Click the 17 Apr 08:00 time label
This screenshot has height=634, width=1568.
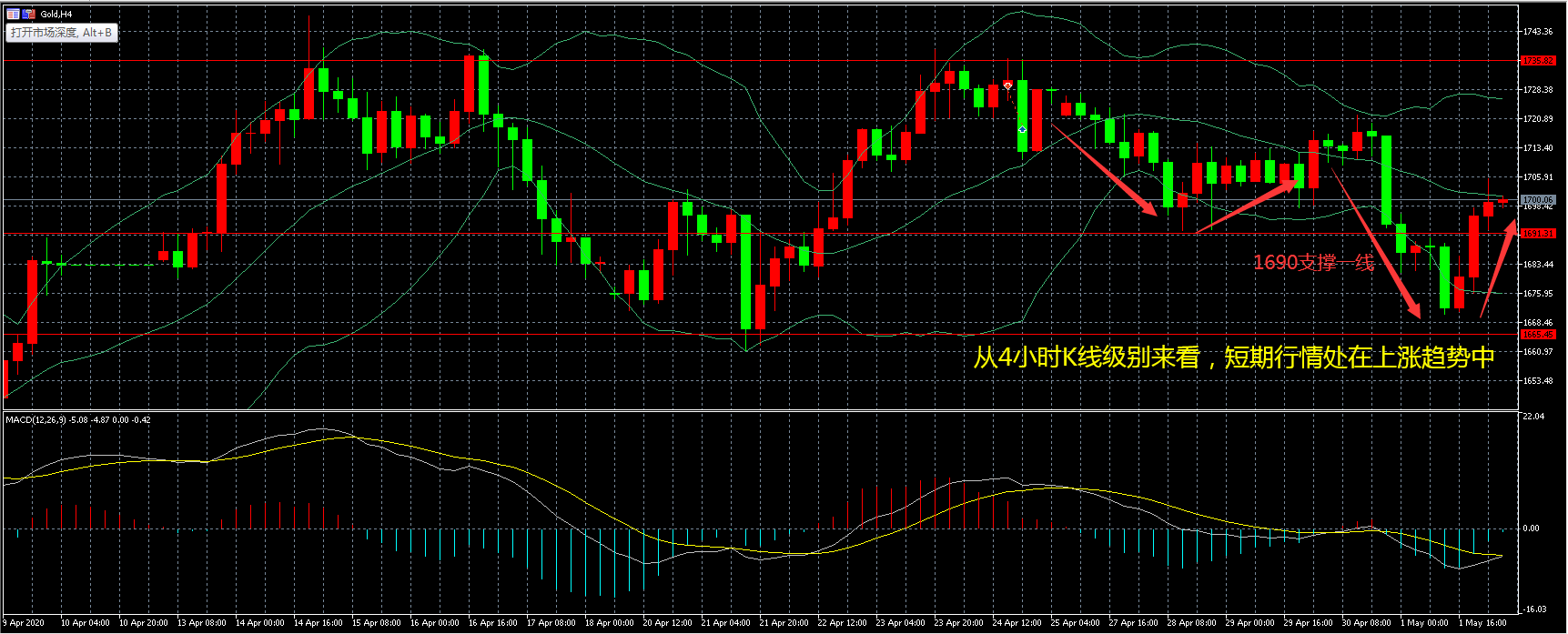click(x=551, y=623)
